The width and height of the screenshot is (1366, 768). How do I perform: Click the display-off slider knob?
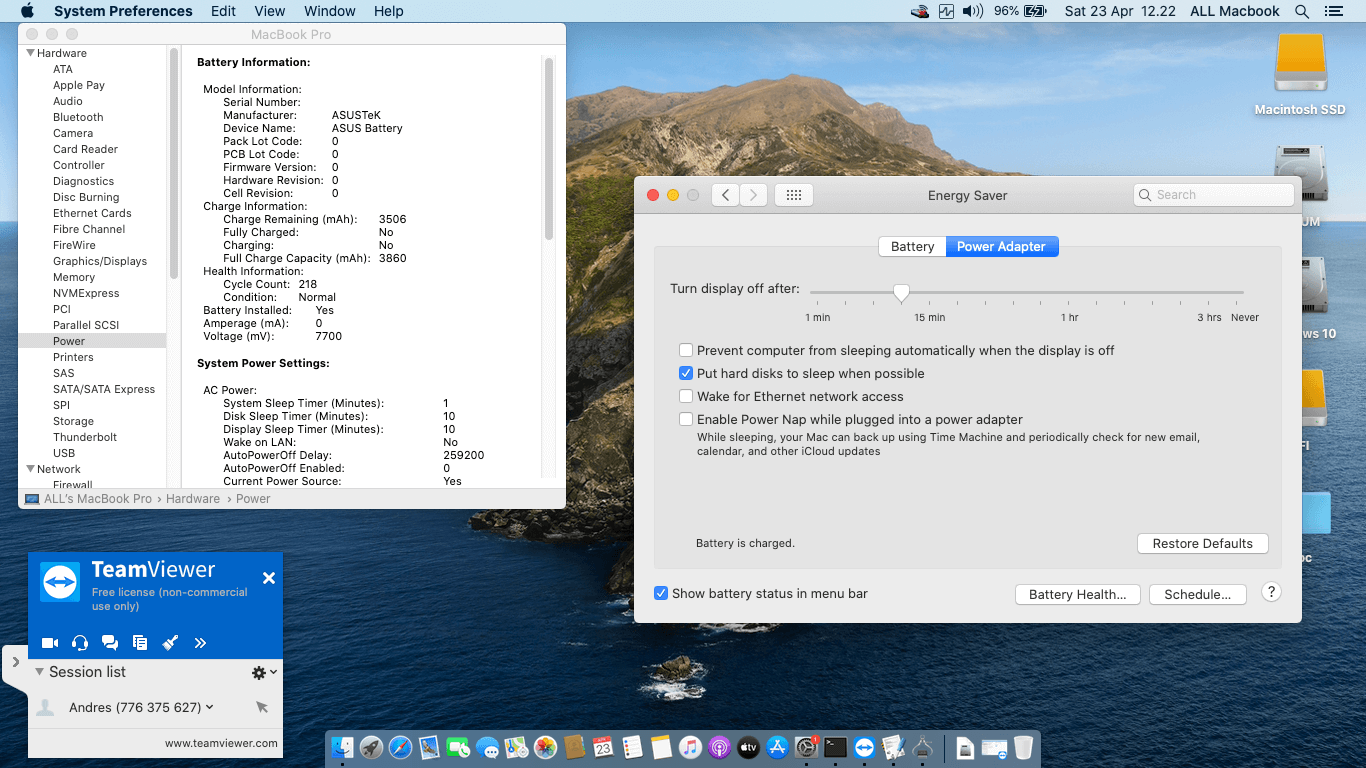[901, 293]
